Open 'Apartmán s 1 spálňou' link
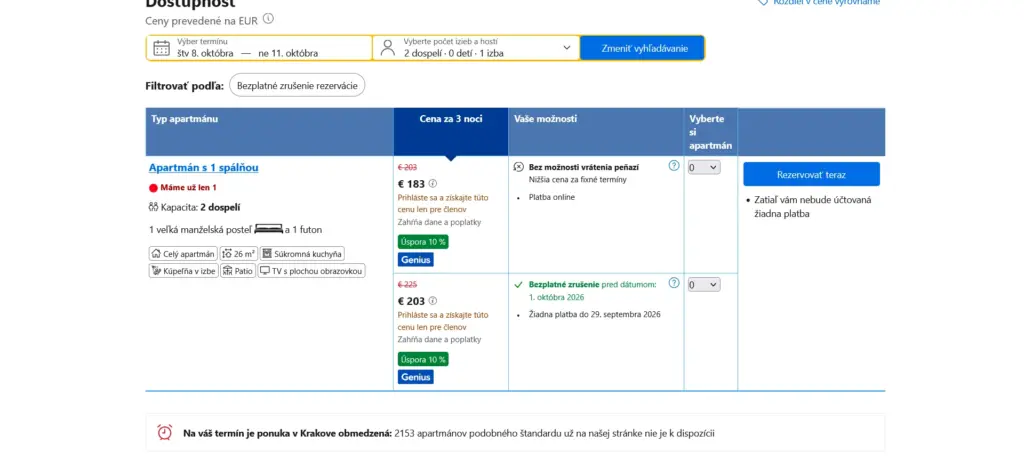This screenshot has height=468, width=1024. pos(204,168)
